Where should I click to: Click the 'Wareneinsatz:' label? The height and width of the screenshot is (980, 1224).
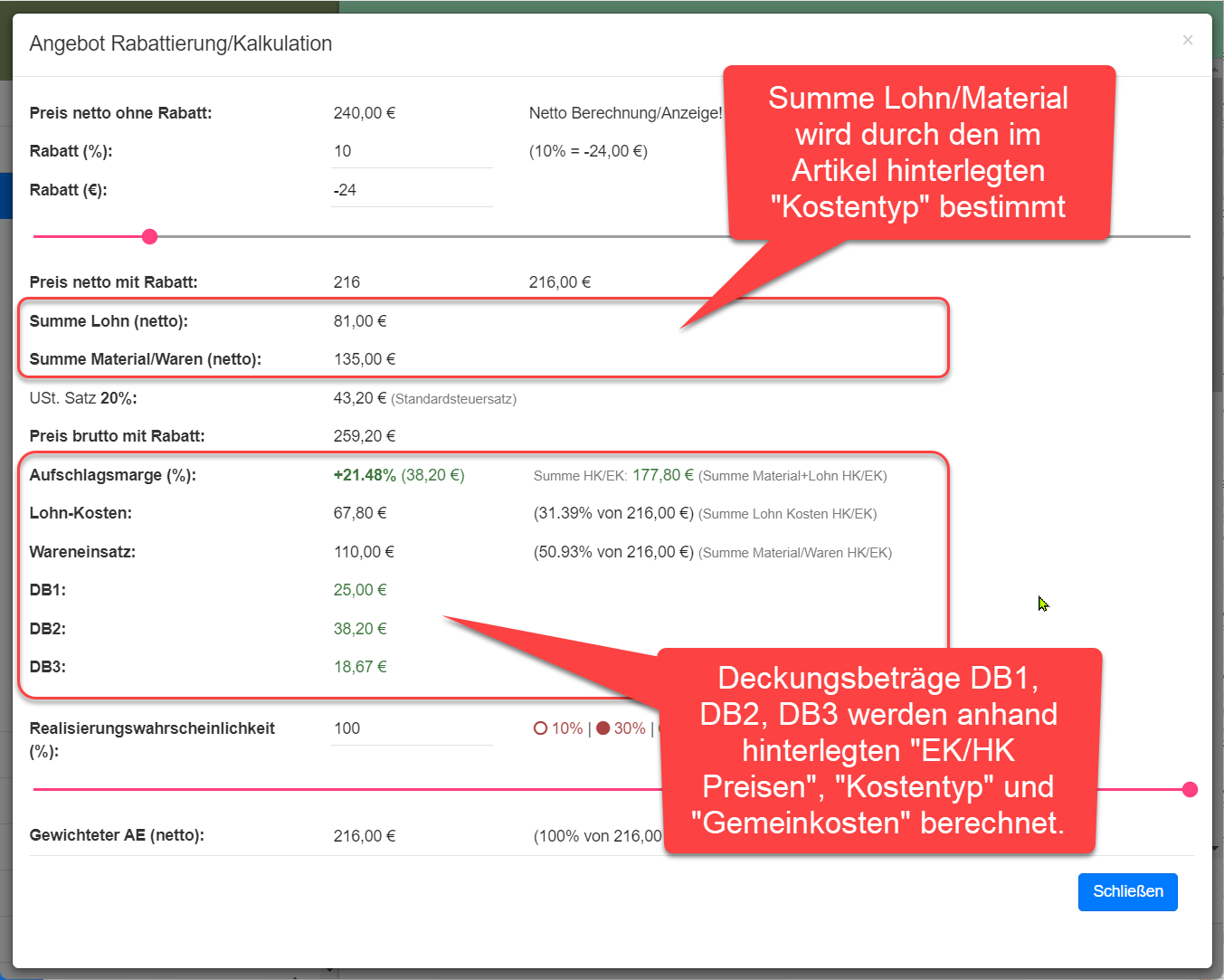(82, 552)
